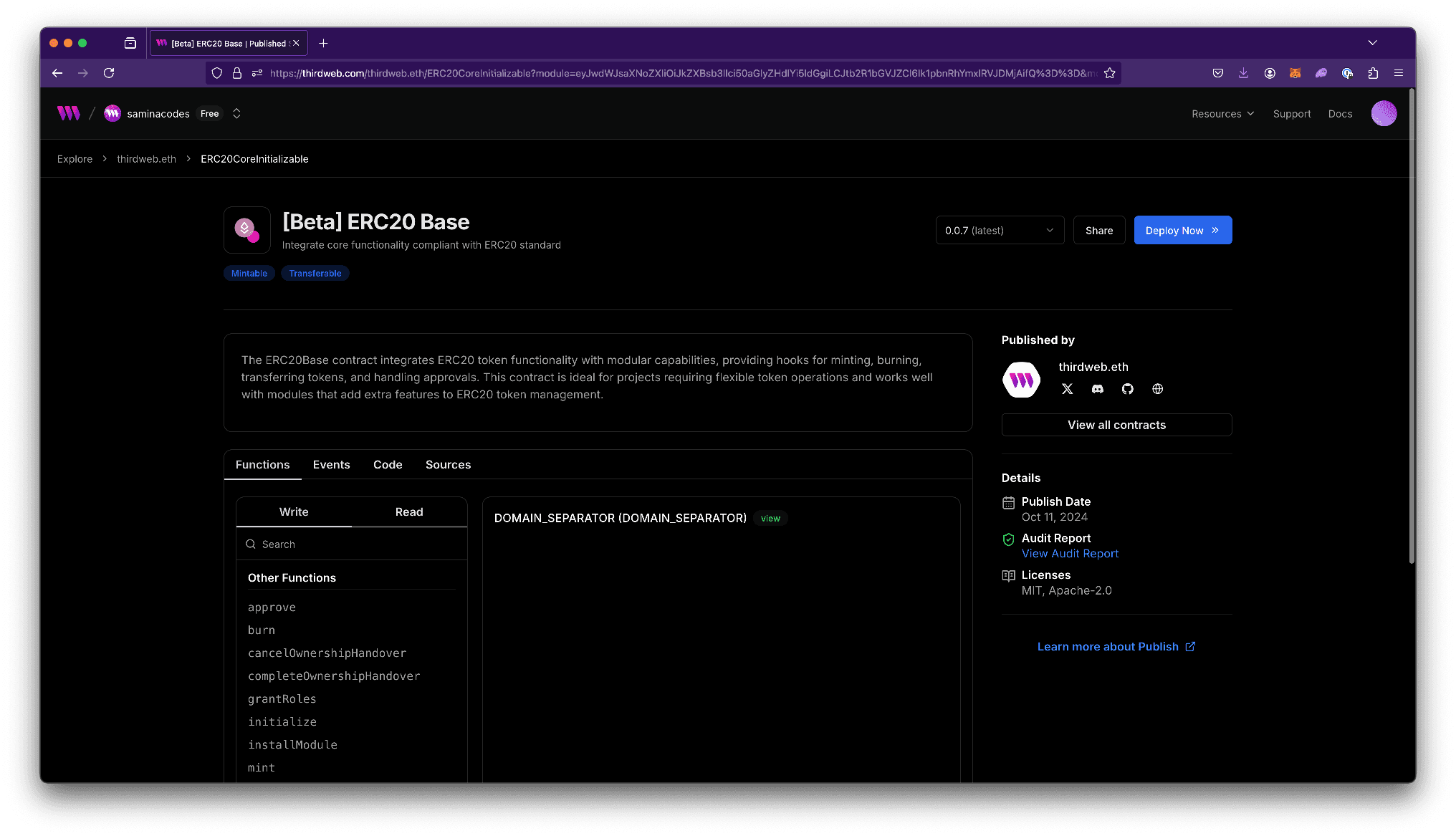Toggle the Mintable extension badge

click(249, 273)
